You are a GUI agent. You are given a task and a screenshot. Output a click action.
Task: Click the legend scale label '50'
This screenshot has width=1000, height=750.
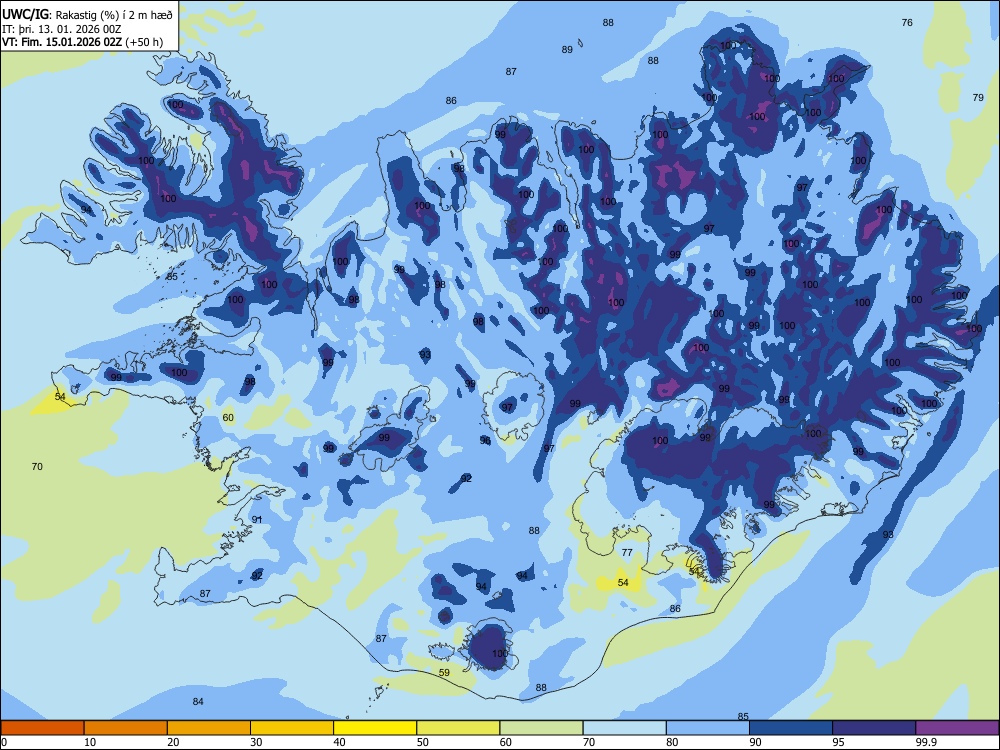pos(422,742)
